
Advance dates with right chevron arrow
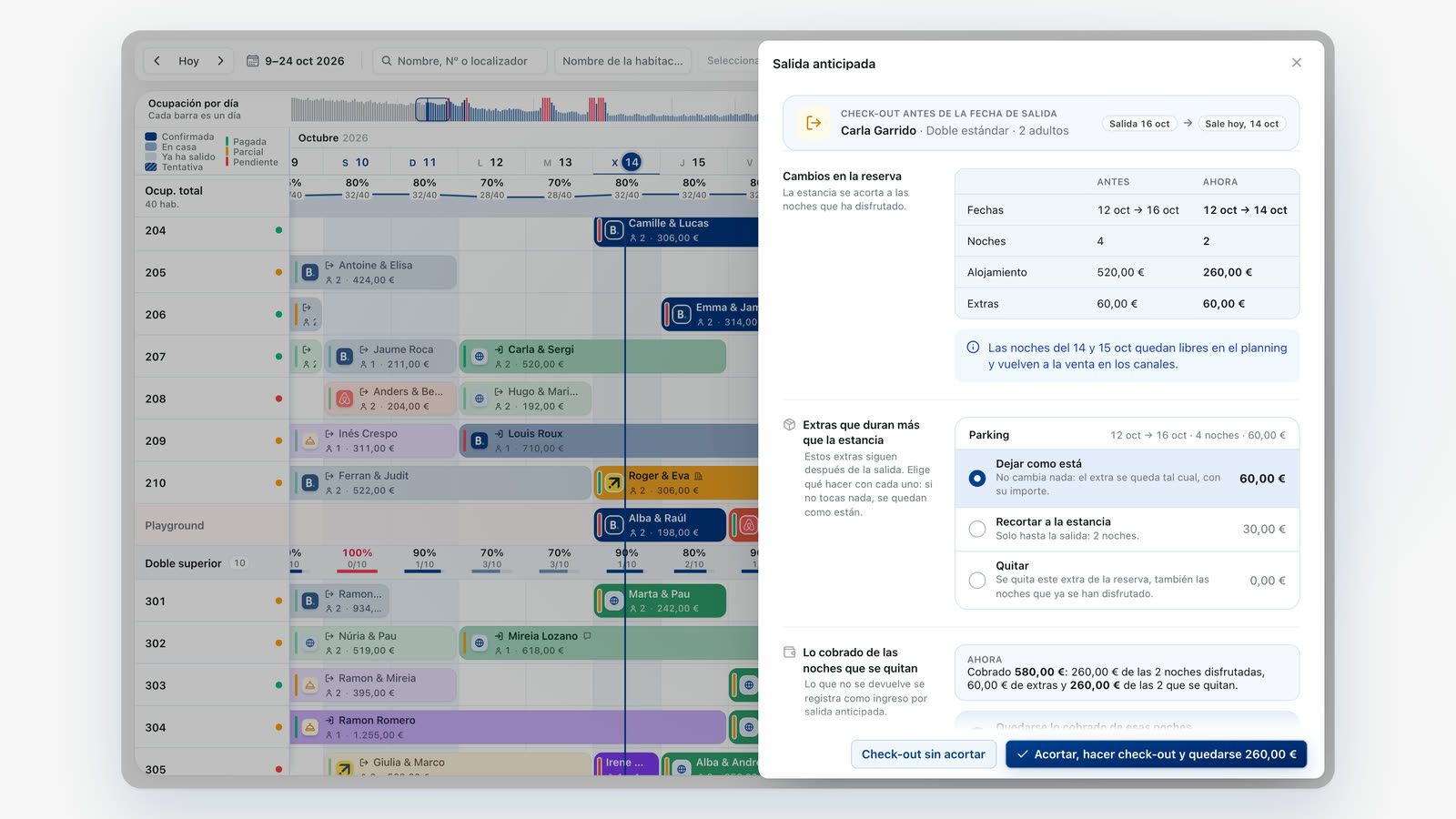point(220,61)
